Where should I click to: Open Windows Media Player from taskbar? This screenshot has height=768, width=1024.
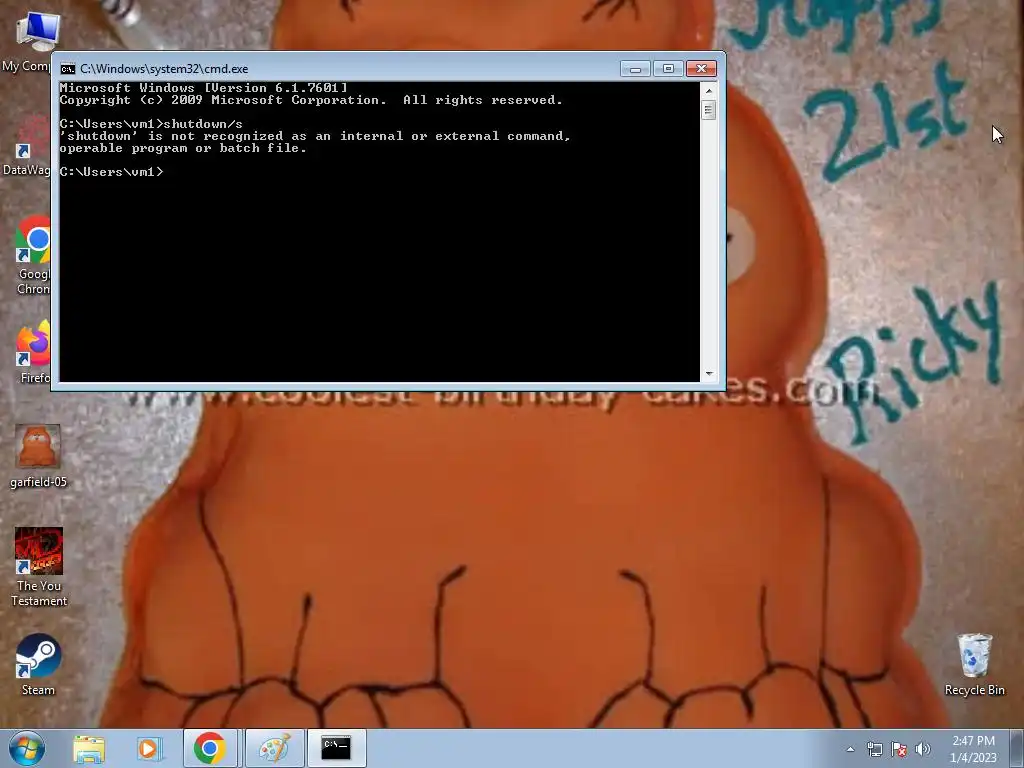tap(148, 748)
